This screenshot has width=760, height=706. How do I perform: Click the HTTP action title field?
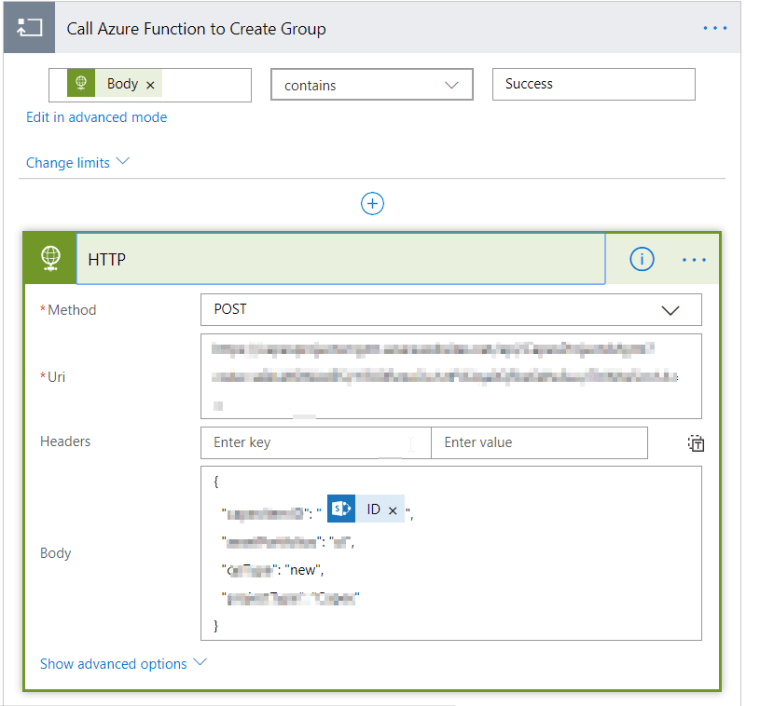pos(341,259)
